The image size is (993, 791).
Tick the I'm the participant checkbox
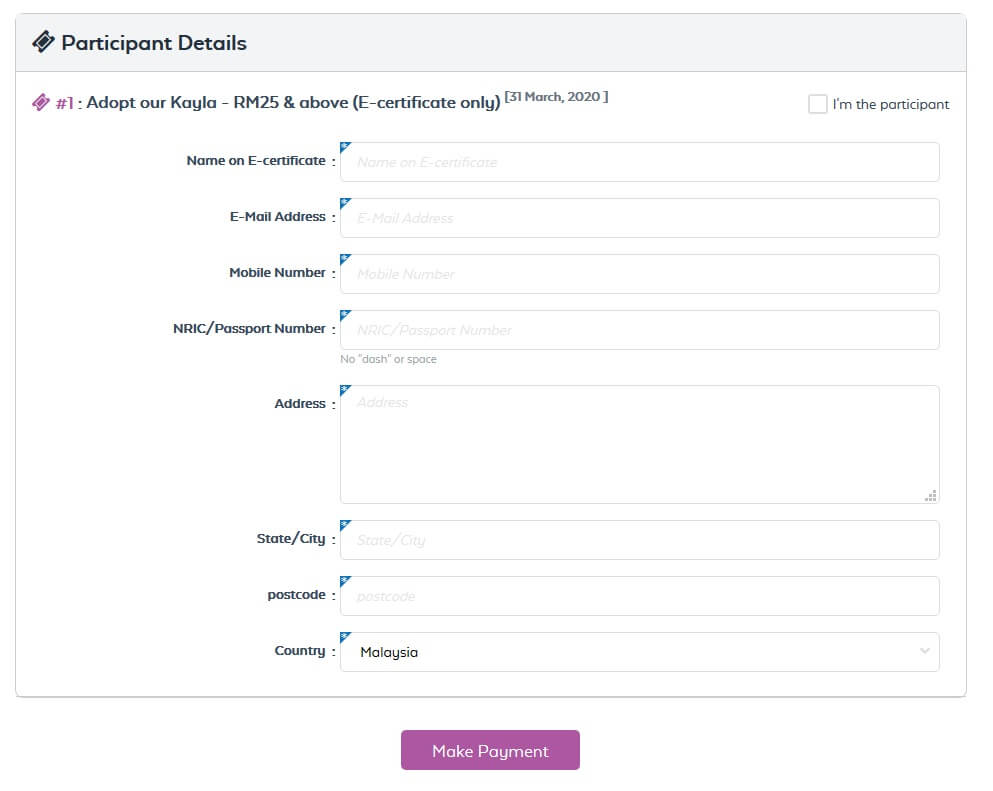pos(818,104)
